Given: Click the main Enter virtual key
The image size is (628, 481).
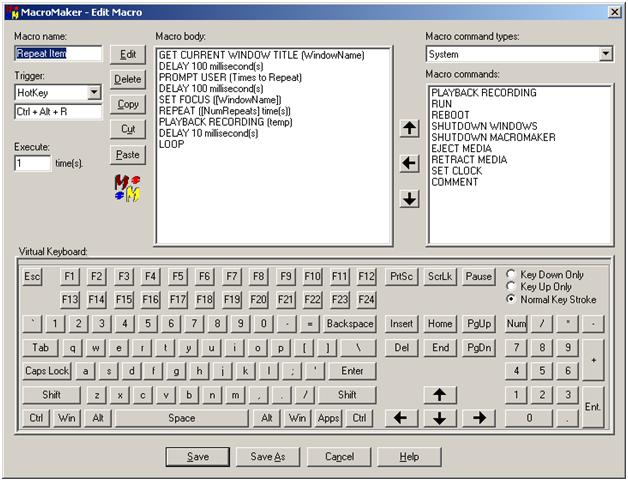Looking at the screenshot, I should [352, 371].
